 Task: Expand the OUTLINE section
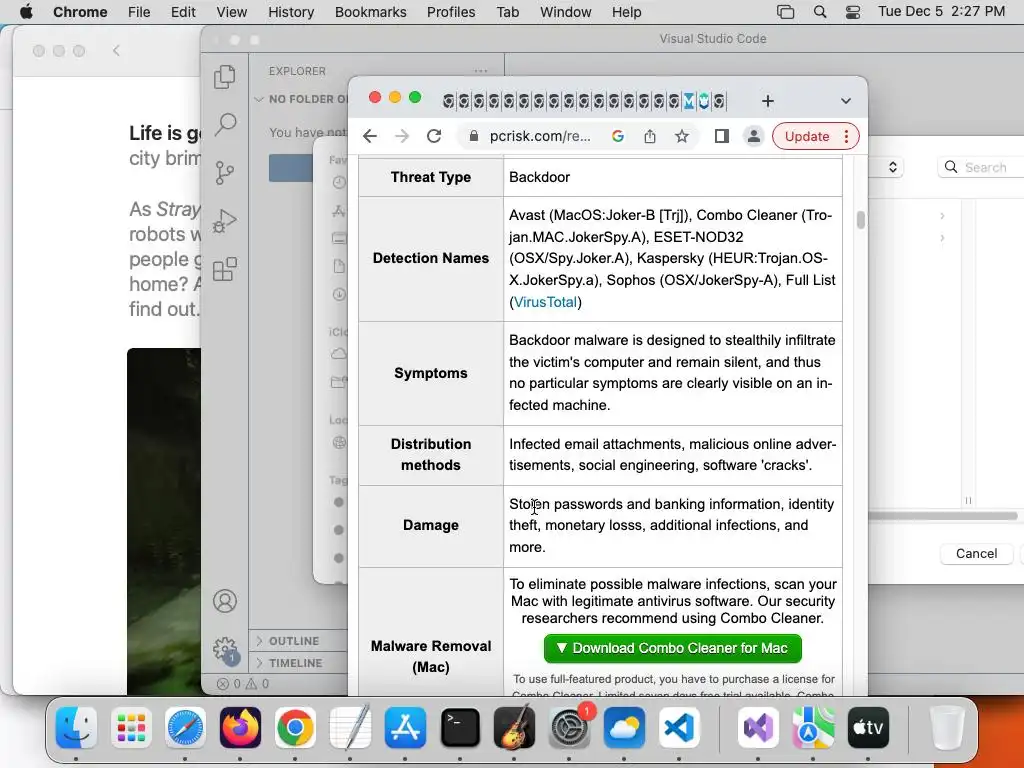294,641
